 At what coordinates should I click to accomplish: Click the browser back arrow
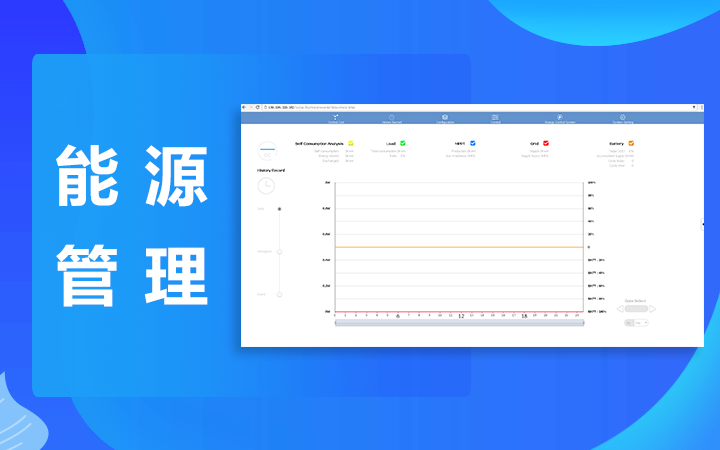click(244, 107)
